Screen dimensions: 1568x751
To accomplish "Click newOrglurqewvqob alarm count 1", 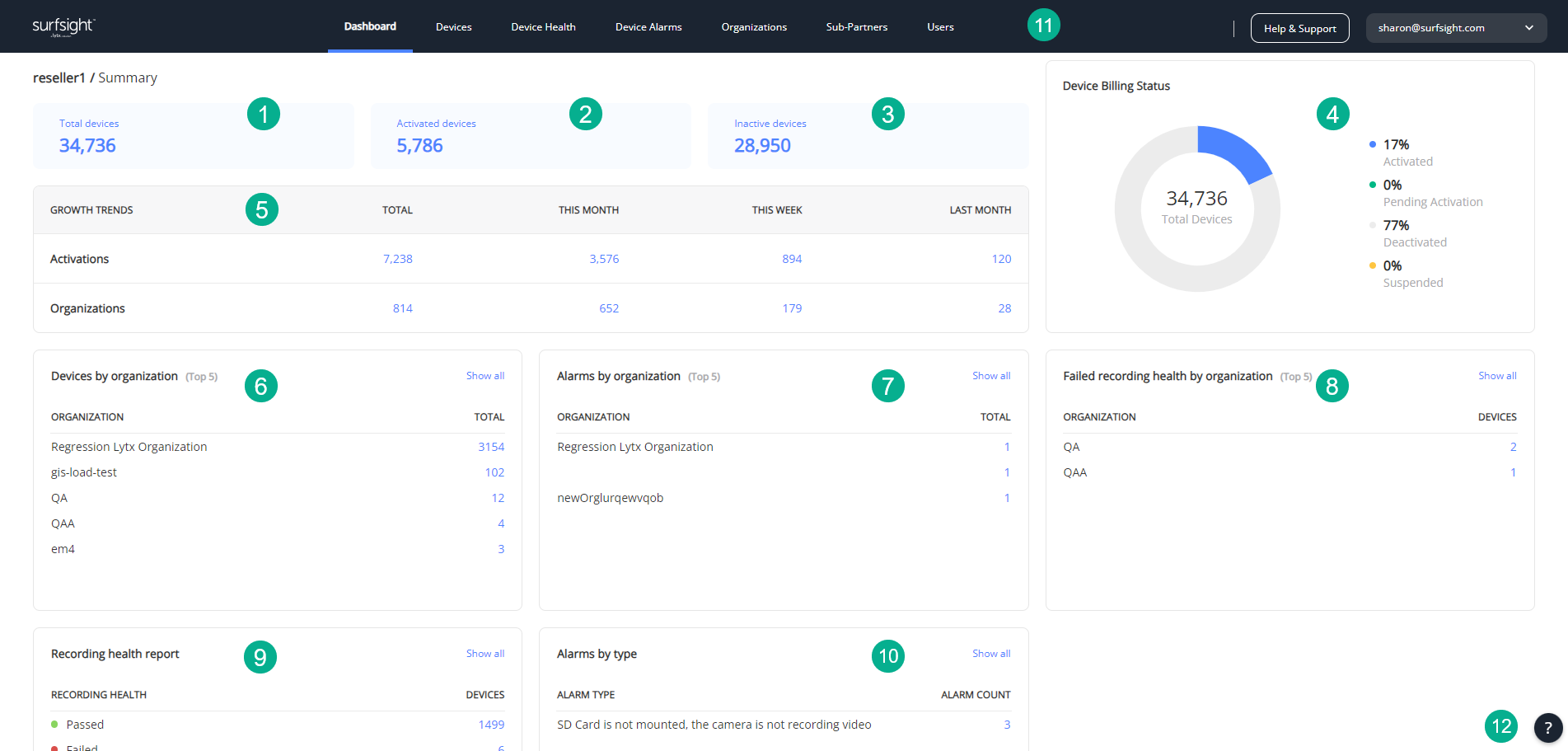I will point(1007,498).
